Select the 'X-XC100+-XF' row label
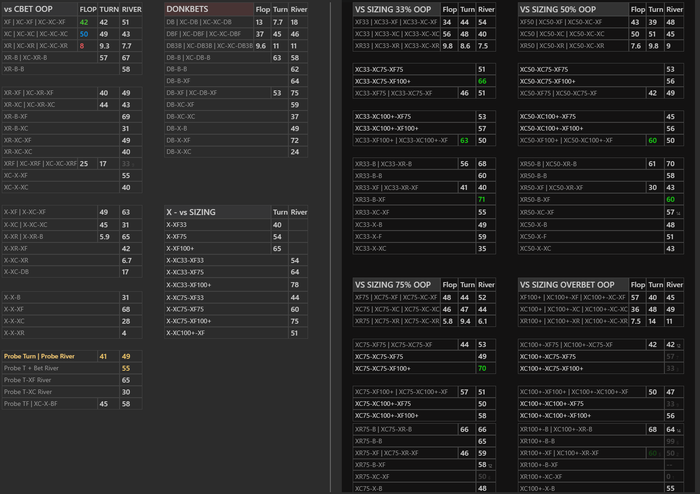The width and height of the screenshot is (700, 494). (185, 333)
